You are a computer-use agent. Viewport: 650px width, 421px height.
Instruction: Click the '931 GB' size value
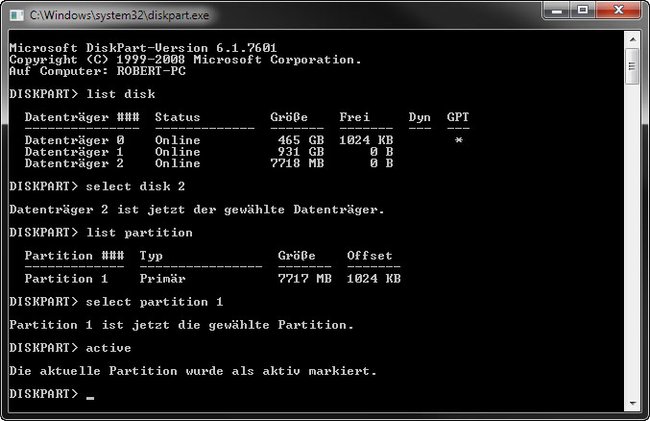click(301, 152)
